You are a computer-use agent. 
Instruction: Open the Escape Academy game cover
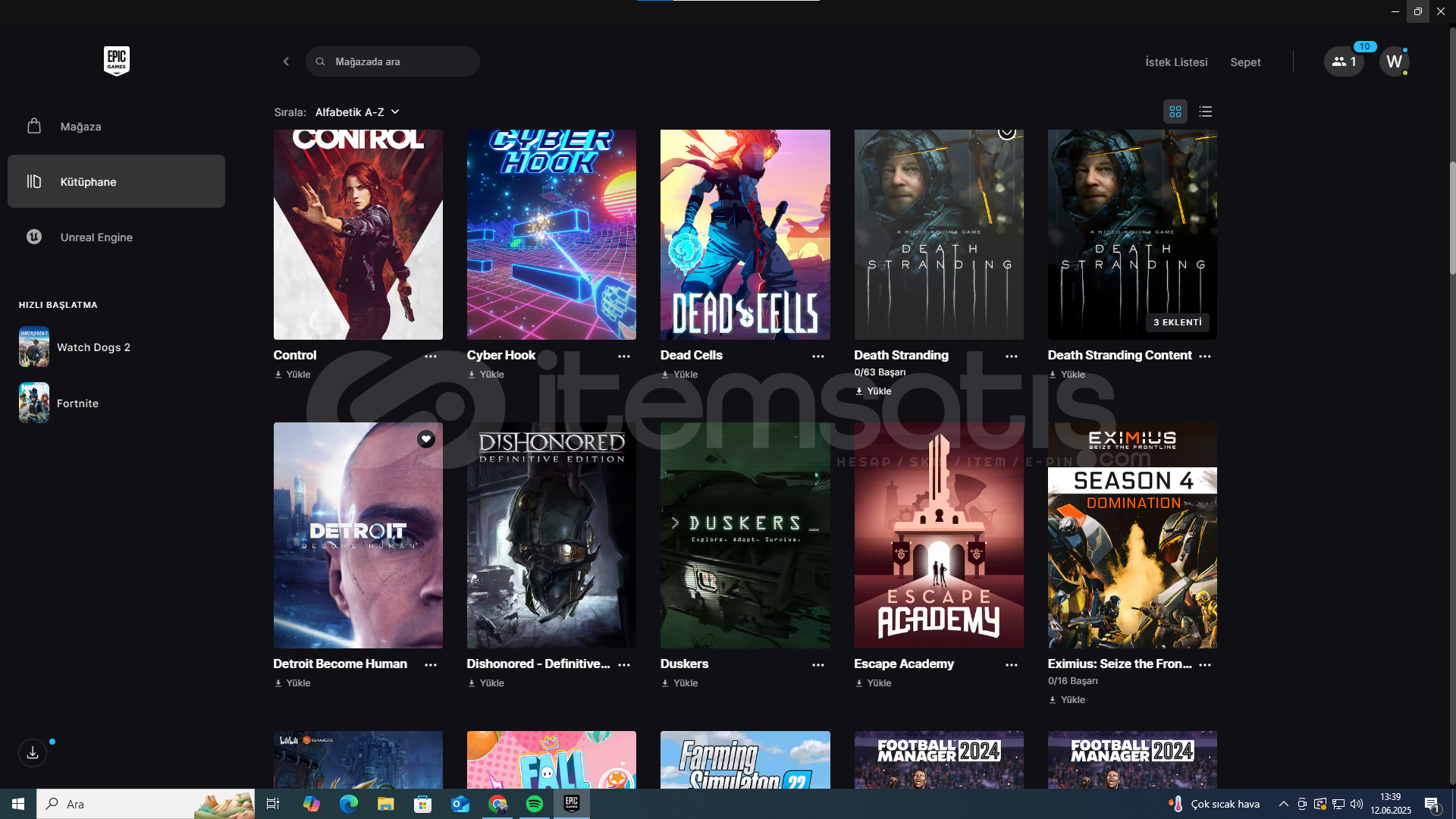[x=939, y=535]
